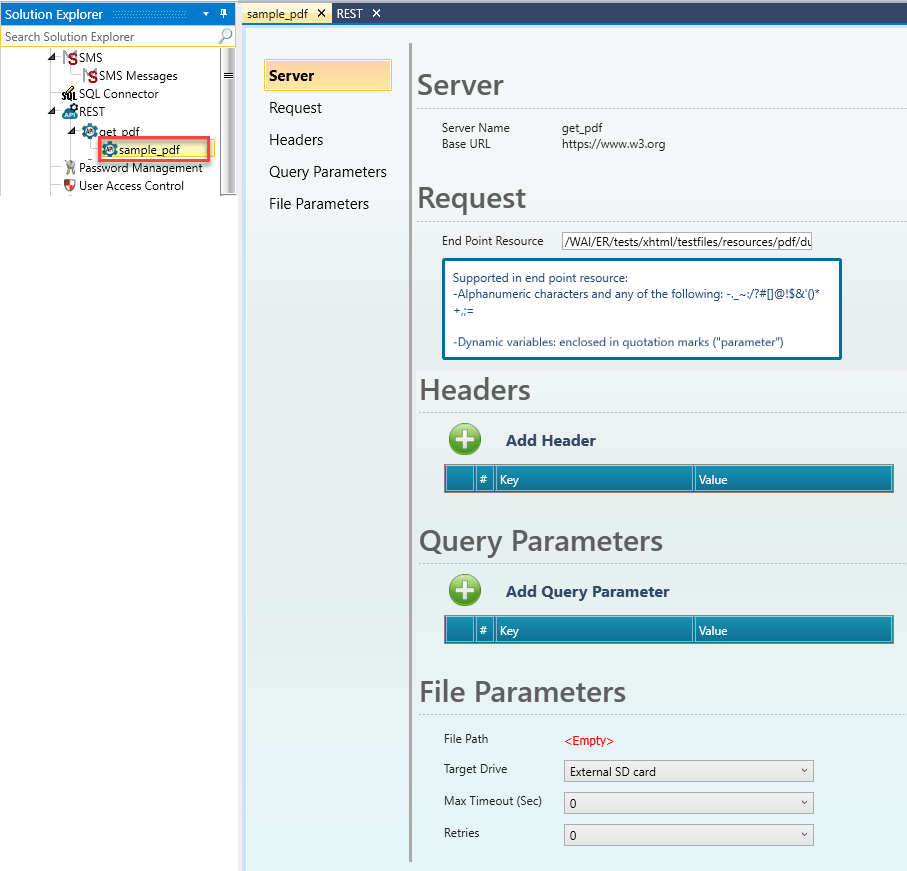Click the green plus Add Header icon
Viewport: 907px width, 871px height.
tap(465, 440)
